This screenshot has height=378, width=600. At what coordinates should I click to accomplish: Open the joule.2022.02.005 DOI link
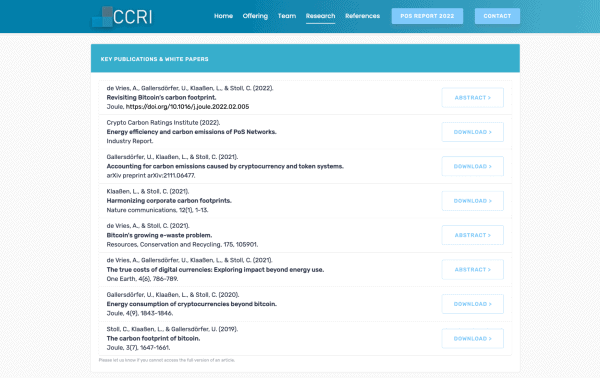[x=188, y=107]
